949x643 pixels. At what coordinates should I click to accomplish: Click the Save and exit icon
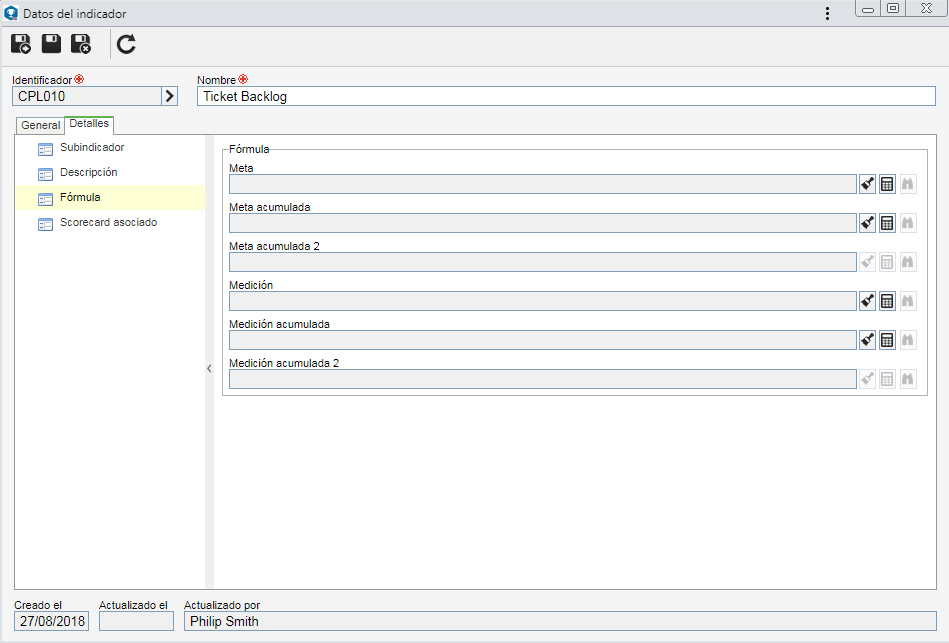[x=81, y=44]
